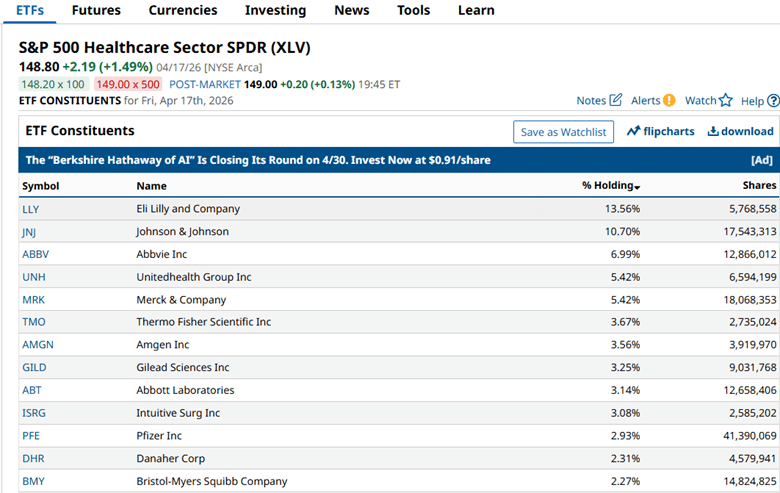Open the ABBV symbol link
The image size is (780, 493).
(35, 254)
